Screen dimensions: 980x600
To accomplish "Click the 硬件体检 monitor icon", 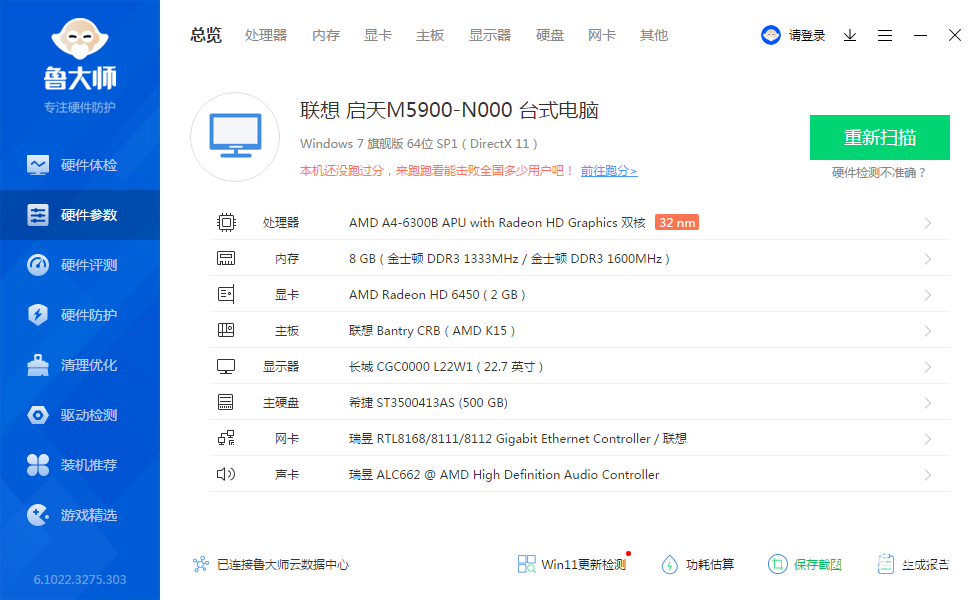I will coord(38,165).
